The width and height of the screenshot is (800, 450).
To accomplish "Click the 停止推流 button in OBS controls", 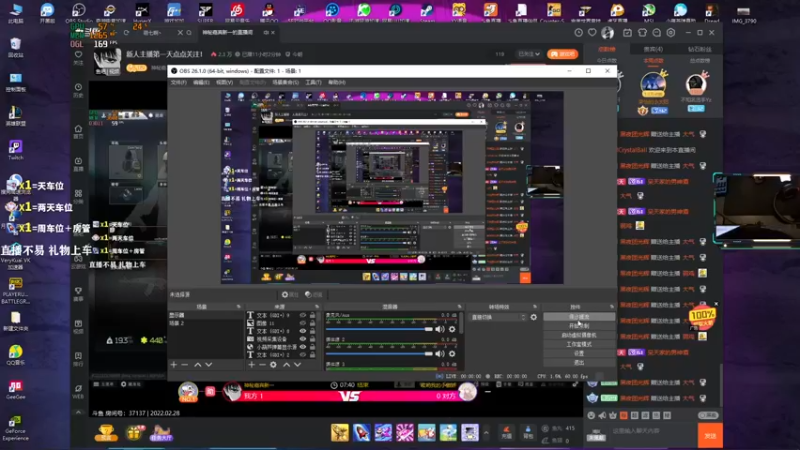I will click(579, 317).
